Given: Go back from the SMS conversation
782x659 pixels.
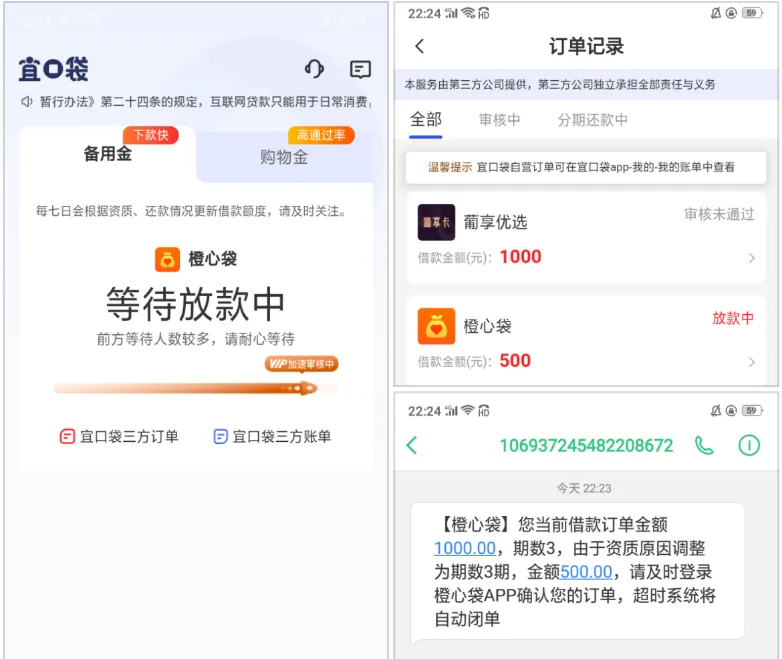Looking at the screenshot, I should point(412,445).
